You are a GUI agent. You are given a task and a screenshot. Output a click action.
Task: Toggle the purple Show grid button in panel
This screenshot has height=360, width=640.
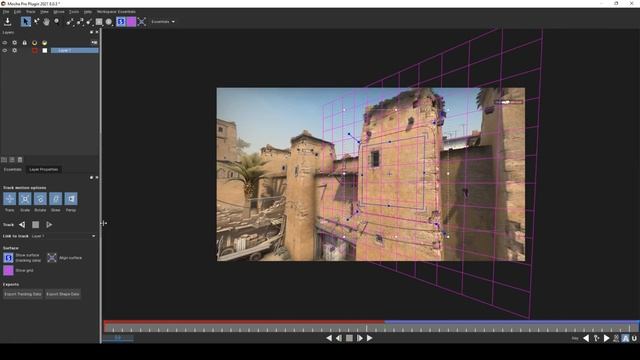coord(8,270)
